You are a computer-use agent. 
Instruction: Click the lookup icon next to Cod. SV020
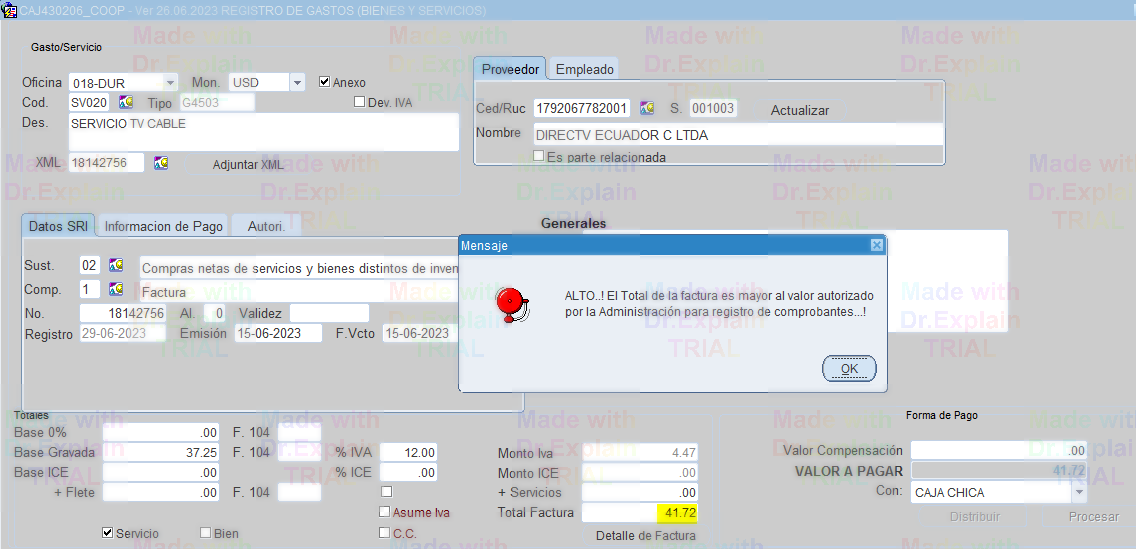(x=126, y=103)
